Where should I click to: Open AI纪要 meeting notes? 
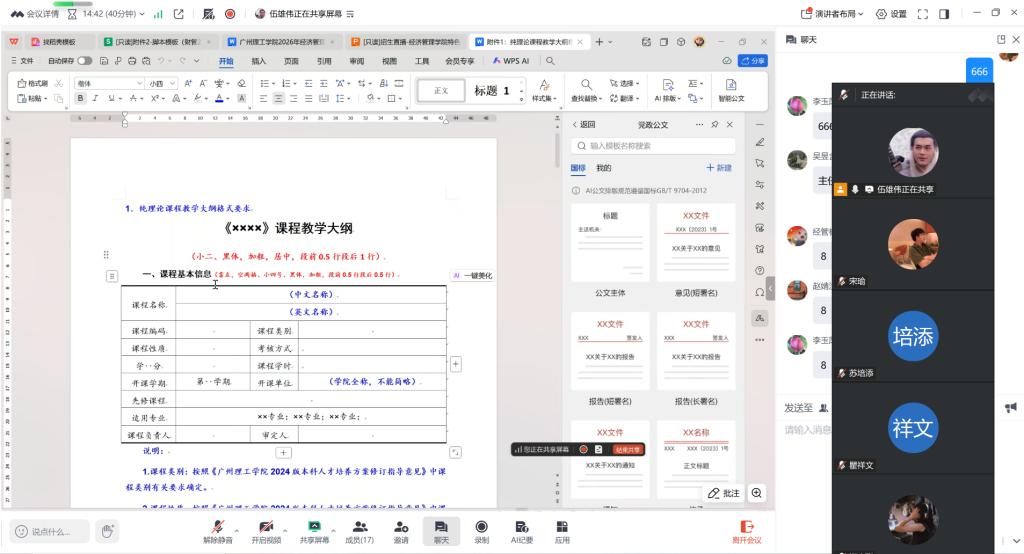click(x=521, y=531)
